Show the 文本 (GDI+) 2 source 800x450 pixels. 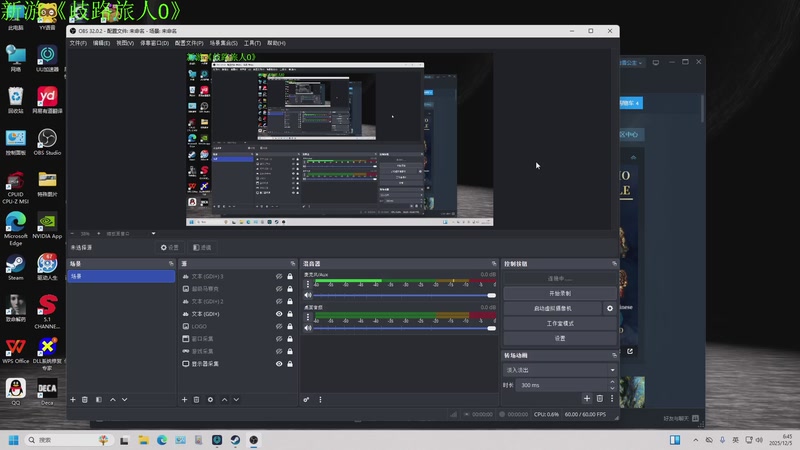pos(279,302)
